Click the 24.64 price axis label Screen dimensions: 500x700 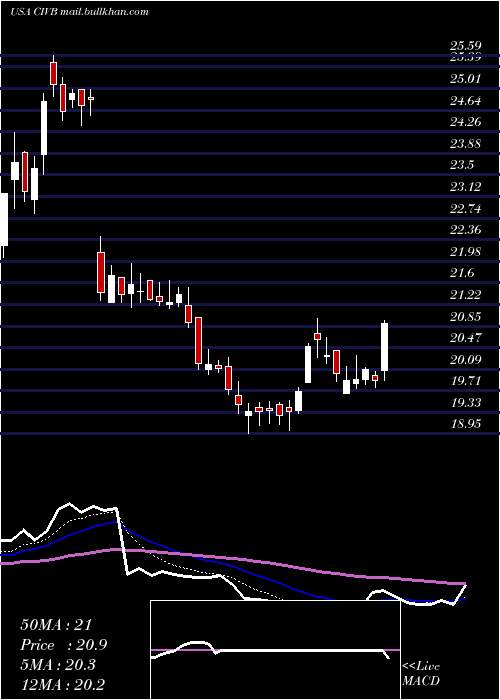pos(466,101)
